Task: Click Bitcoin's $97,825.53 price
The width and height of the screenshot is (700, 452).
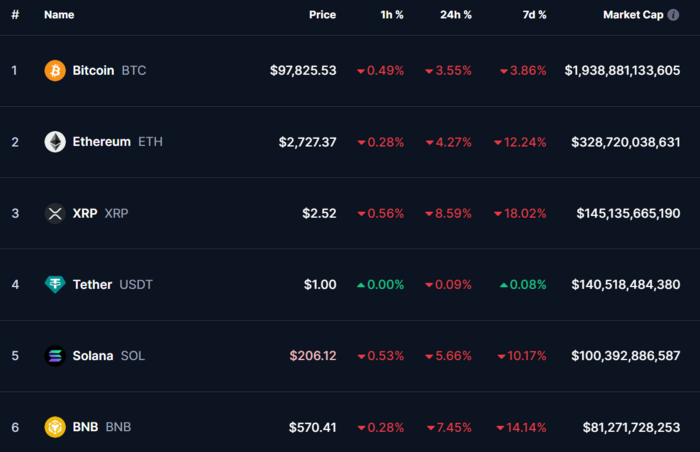Action: click(303, 71)
